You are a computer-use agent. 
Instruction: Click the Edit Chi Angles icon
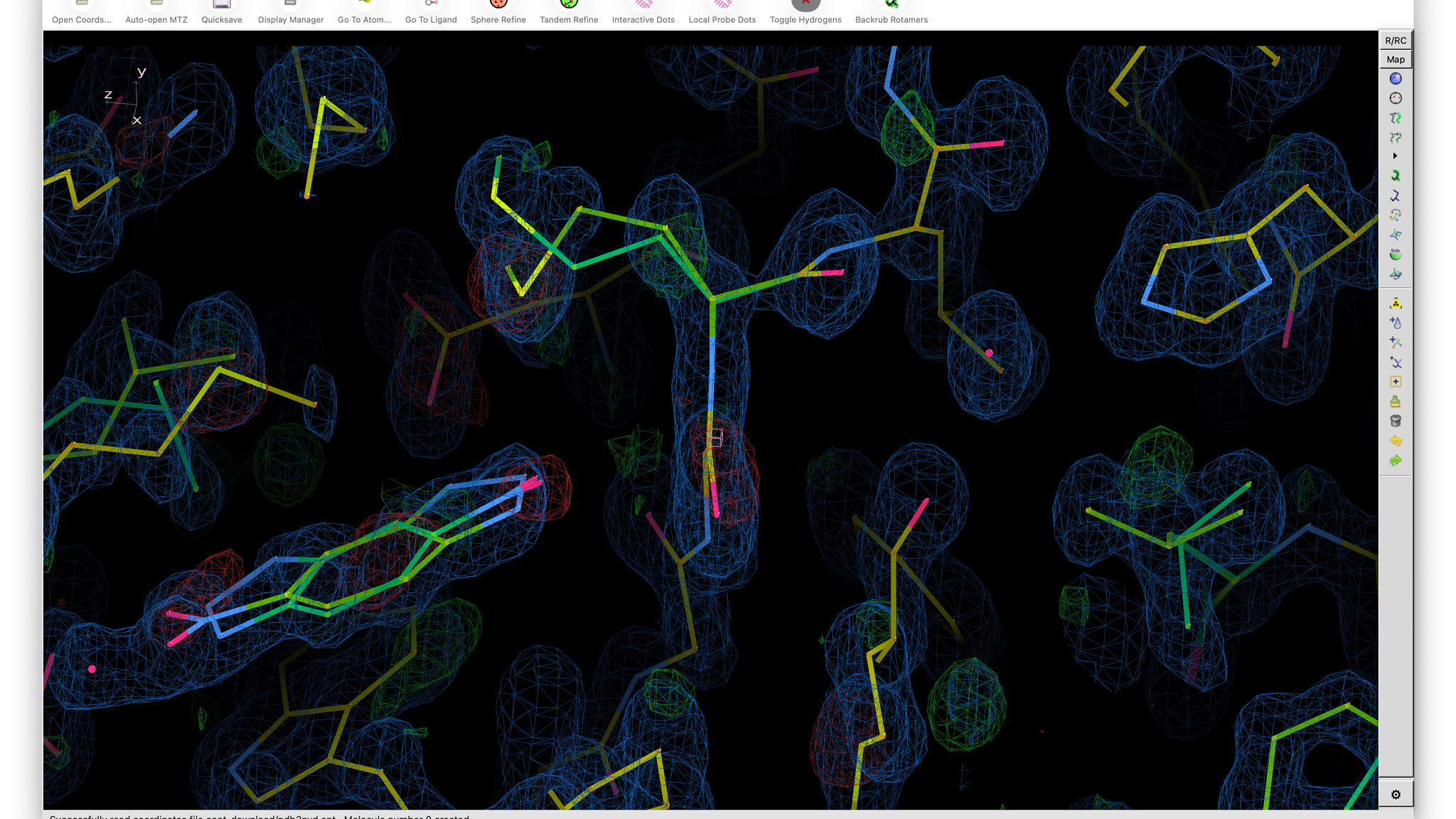1396,215
